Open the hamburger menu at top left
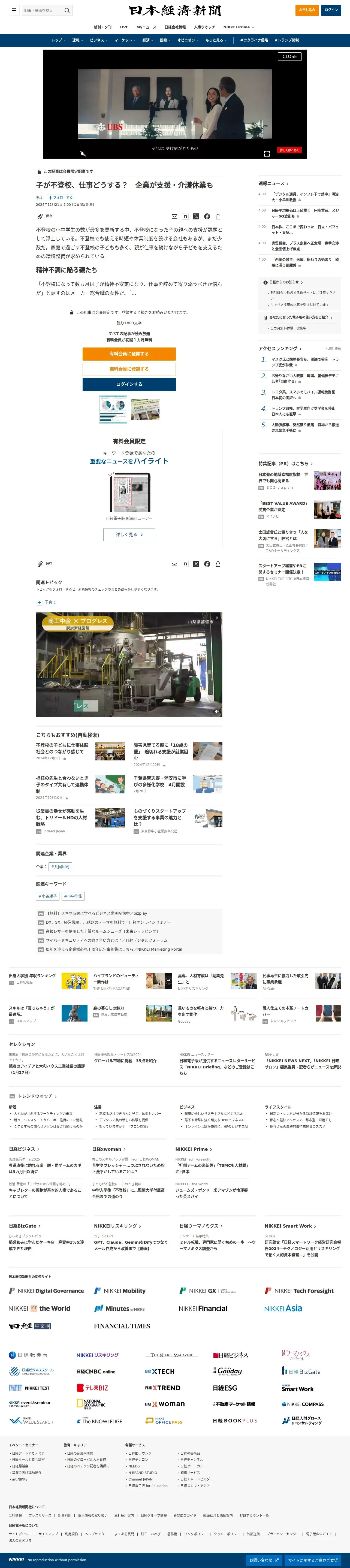 pyautogui.click(x=13, y=10)
